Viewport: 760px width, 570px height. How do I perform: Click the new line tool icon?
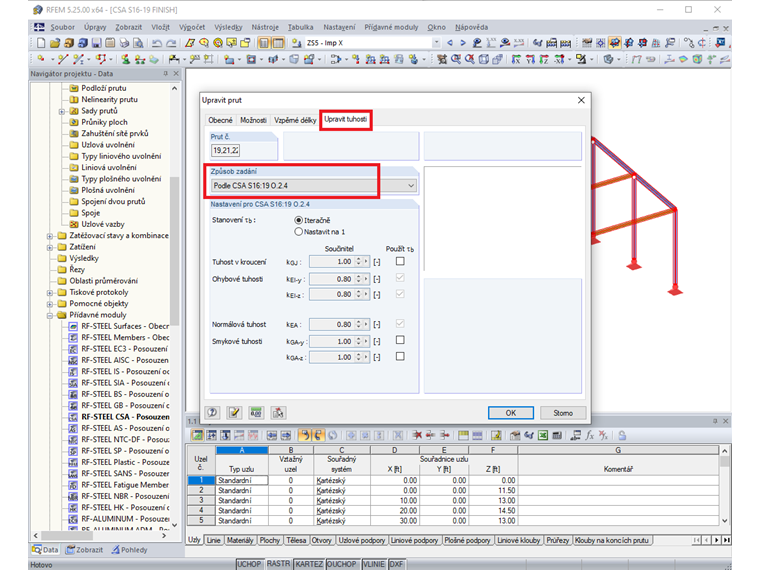pos(63,59)
